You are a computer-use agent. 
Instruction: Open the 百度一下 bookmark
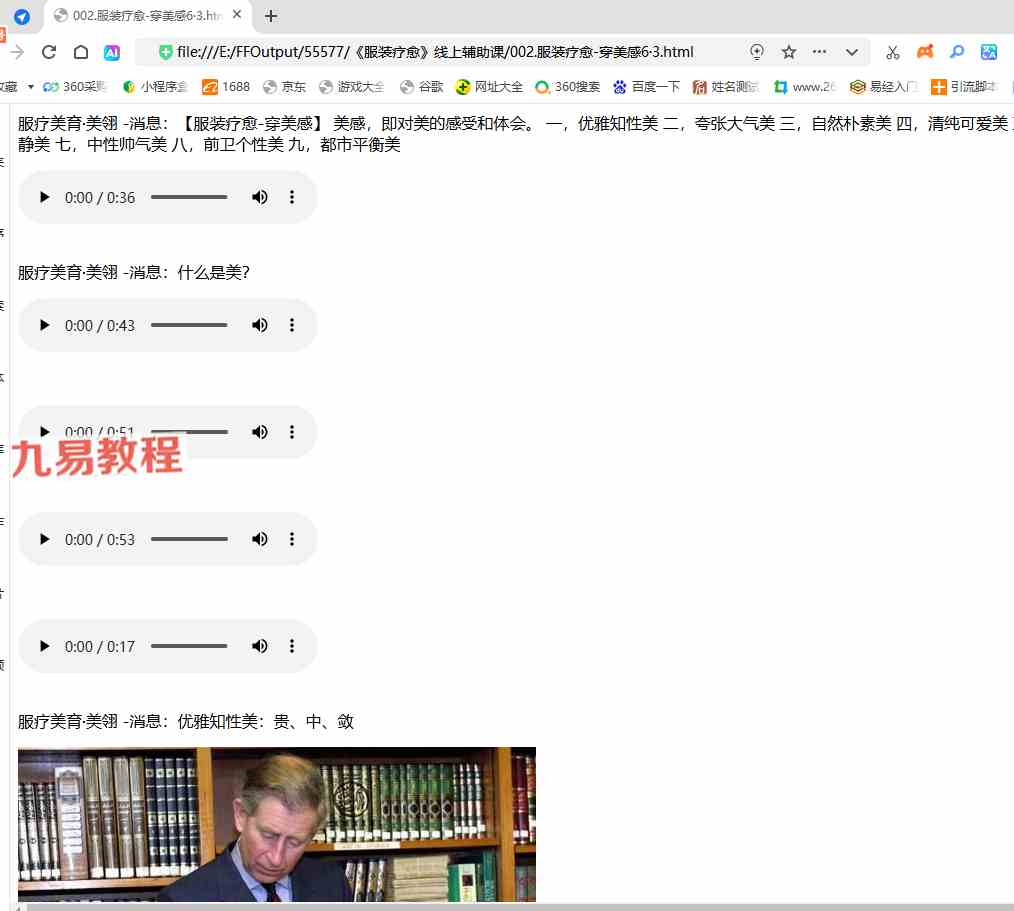pyautogui.click(x=646, y=87)
